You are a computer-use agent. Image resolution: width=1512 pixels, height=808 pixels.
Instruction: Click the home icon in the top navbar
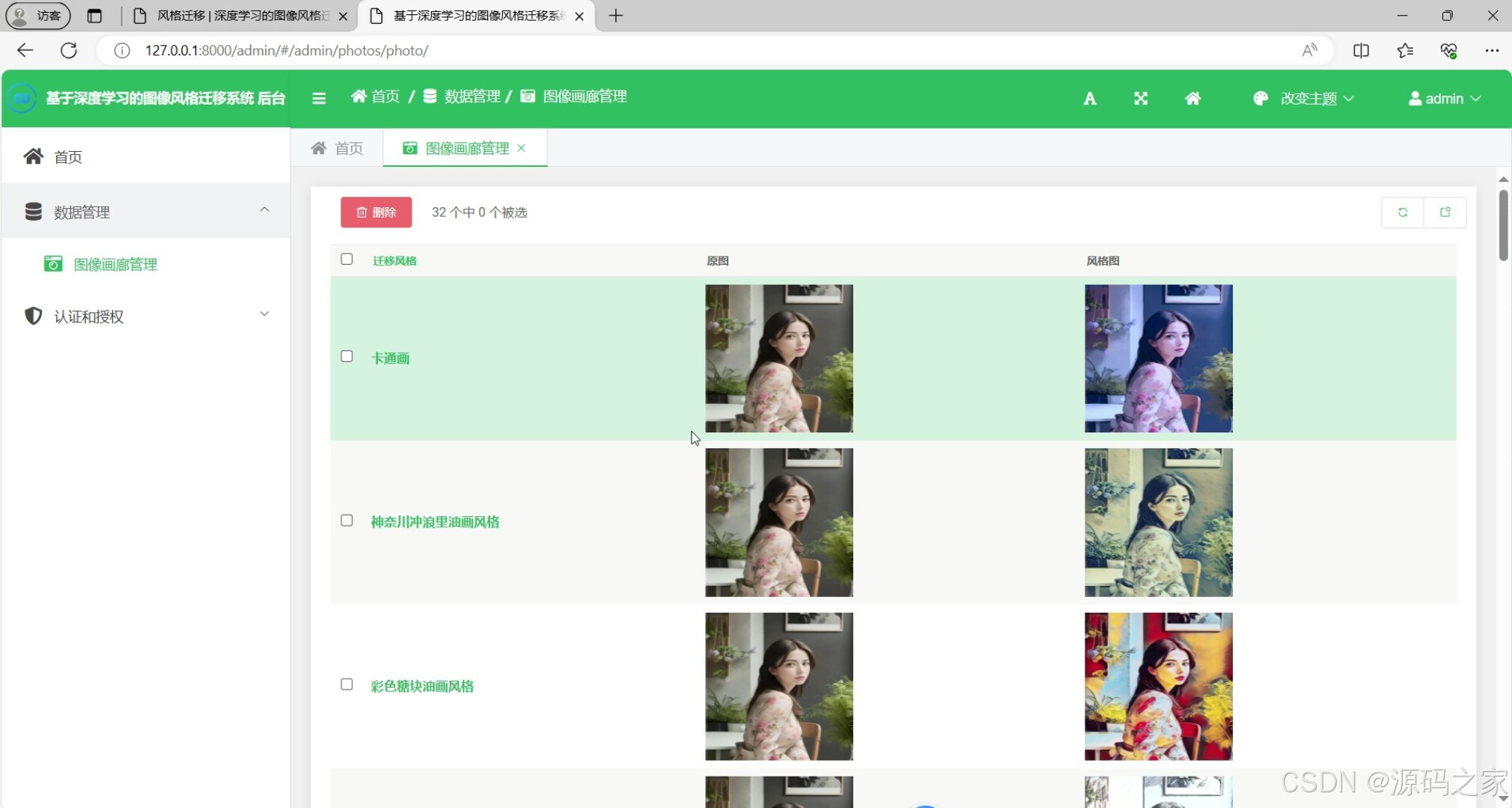click(1192, 97)
